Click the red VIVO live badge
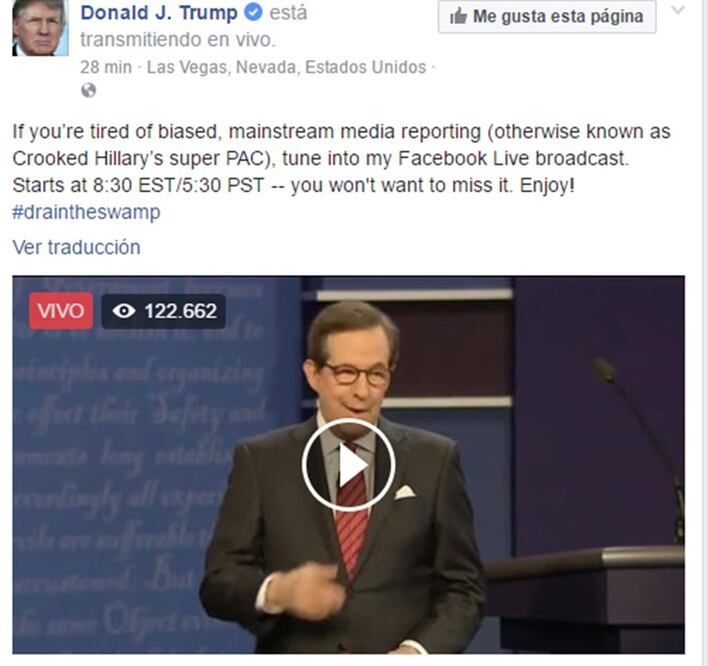Viewport: 708px width, 666px height. tap(61, 311)
